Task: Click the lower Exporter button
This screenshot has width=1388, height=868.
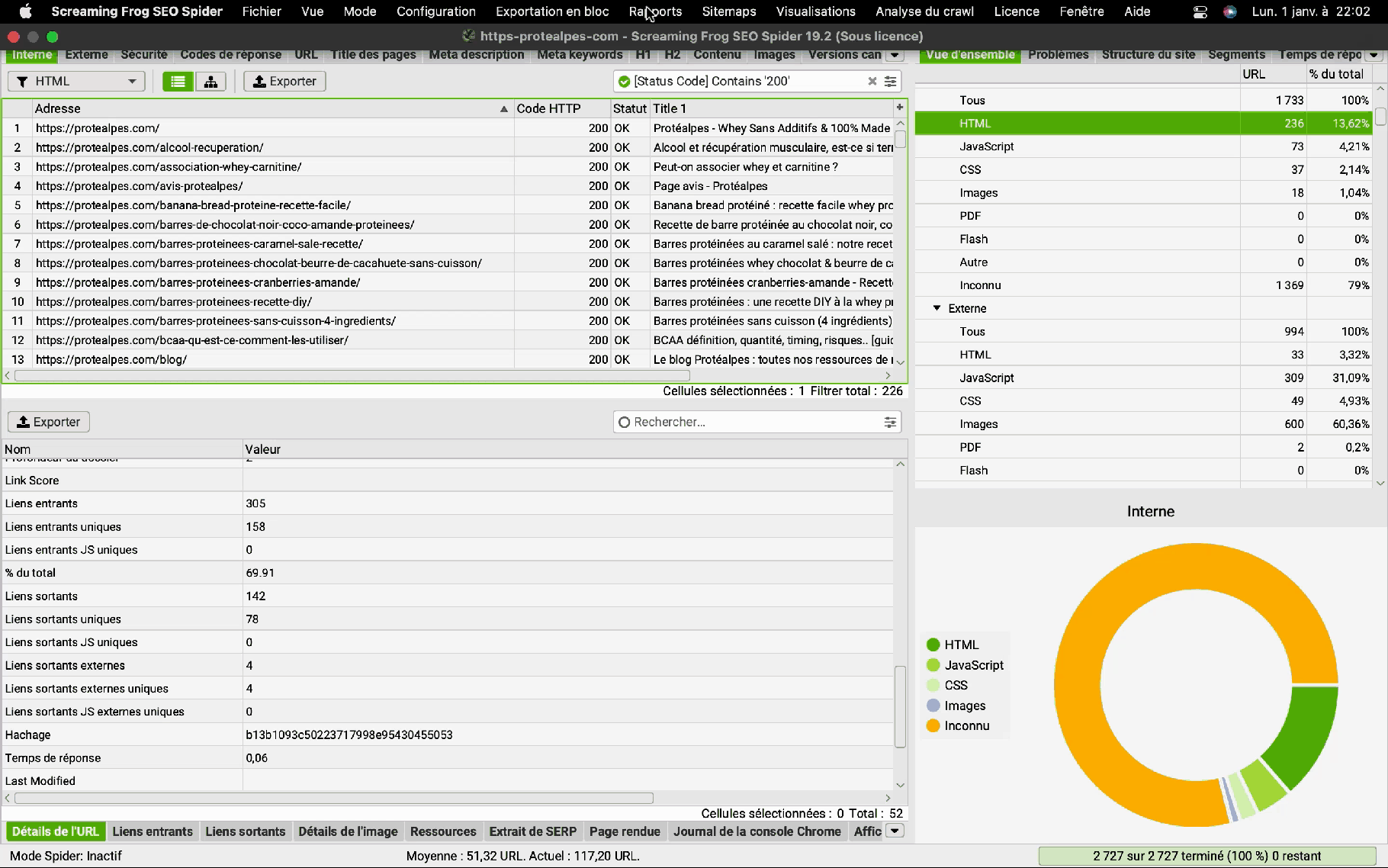Action: pyautogui.click(x=49, y=423)
